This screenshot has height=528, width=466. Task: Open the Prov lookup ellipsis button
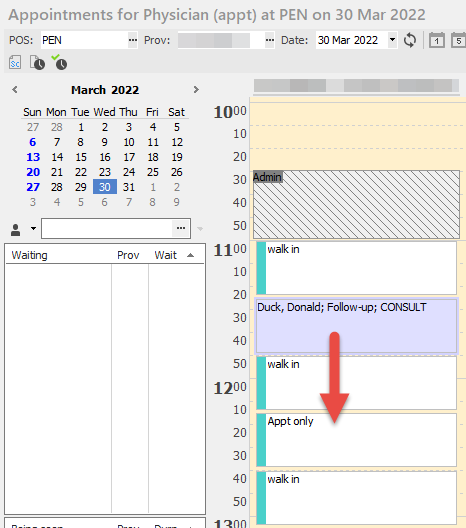pyautogui.click(x=270, y=40)
